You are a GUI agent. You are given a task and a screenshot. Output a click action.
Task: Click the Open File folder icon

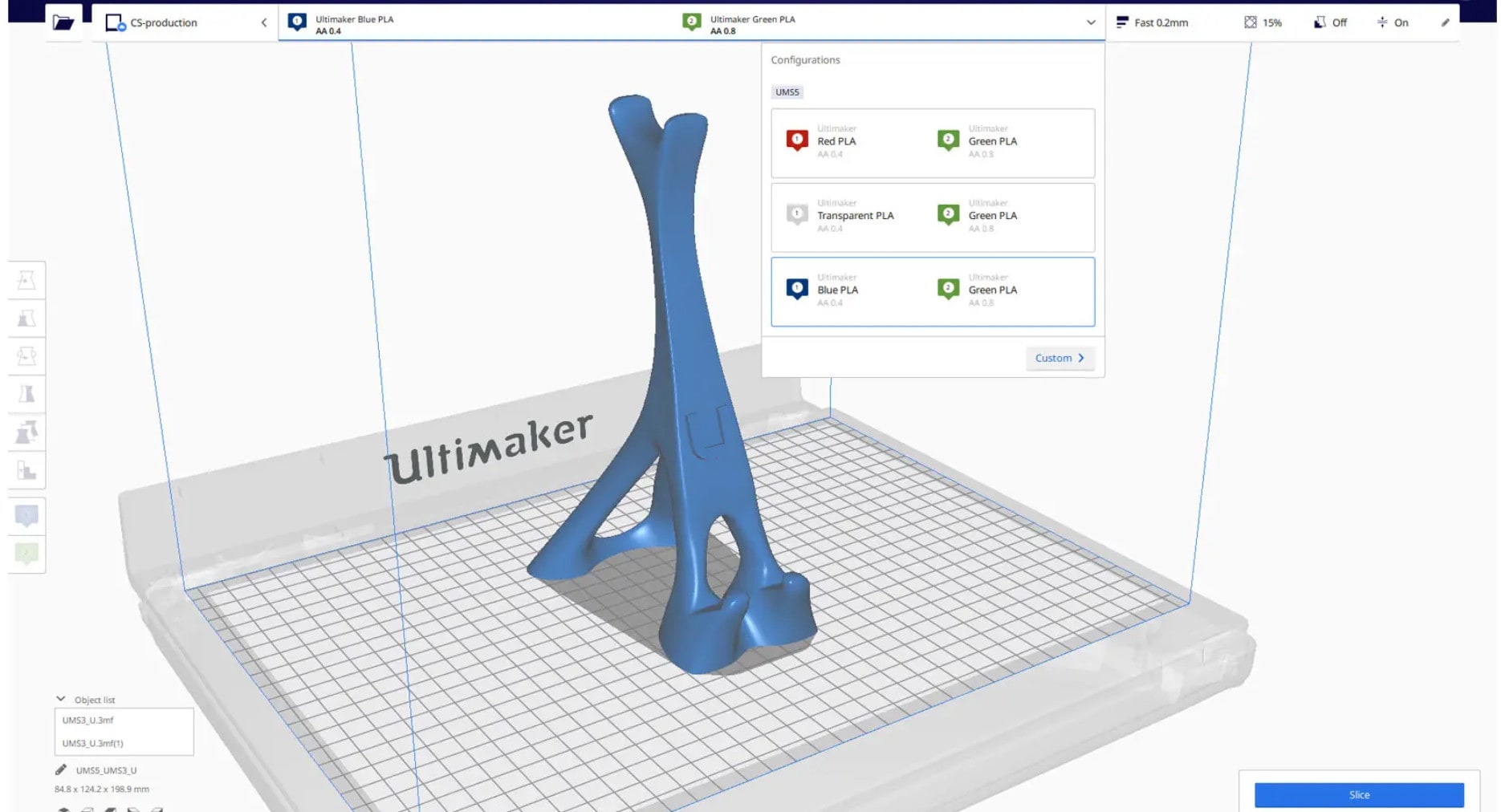tap(63, 22)
